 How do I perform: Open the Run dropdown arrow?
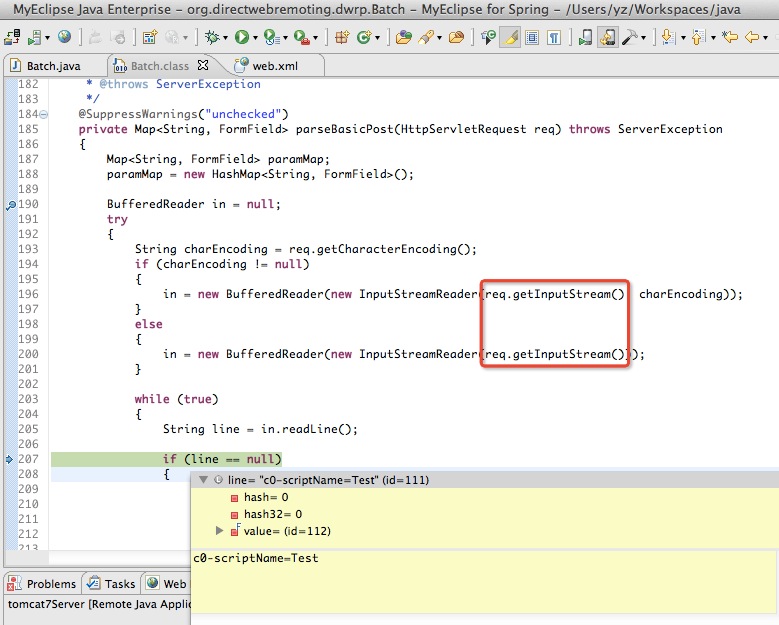pos(255,38)
